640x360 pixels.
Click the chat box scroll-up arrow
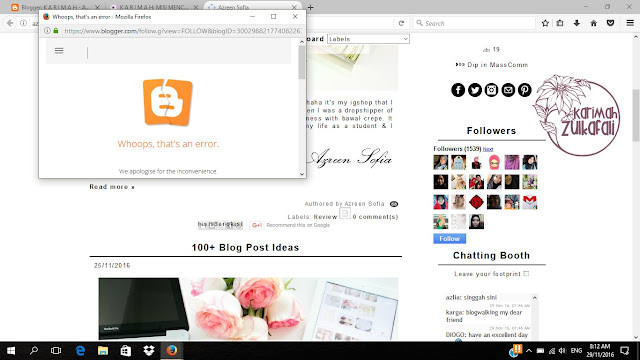(534, 298)
